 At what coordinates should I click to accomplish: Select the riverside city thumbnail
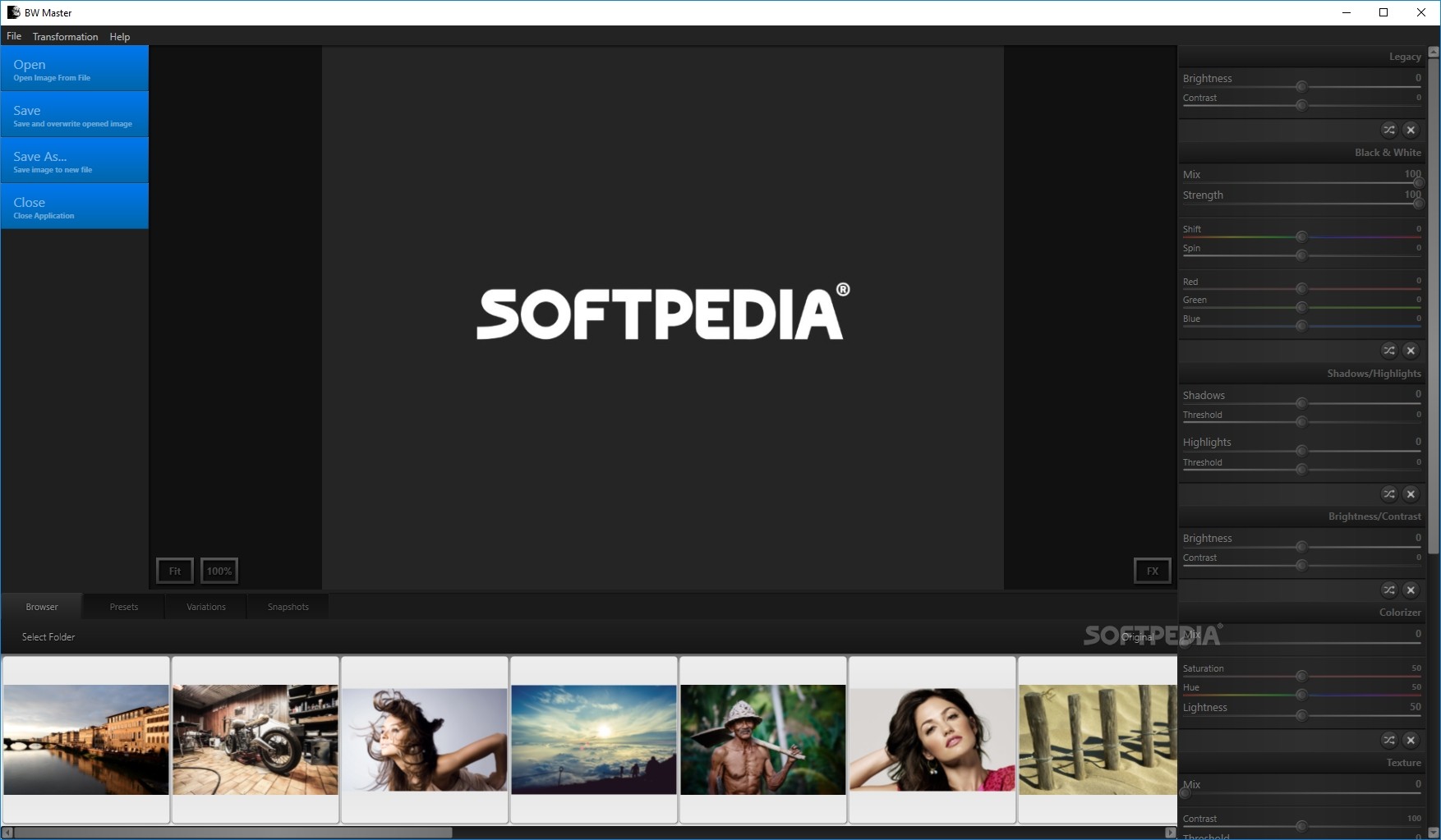(x=86, y=739)
